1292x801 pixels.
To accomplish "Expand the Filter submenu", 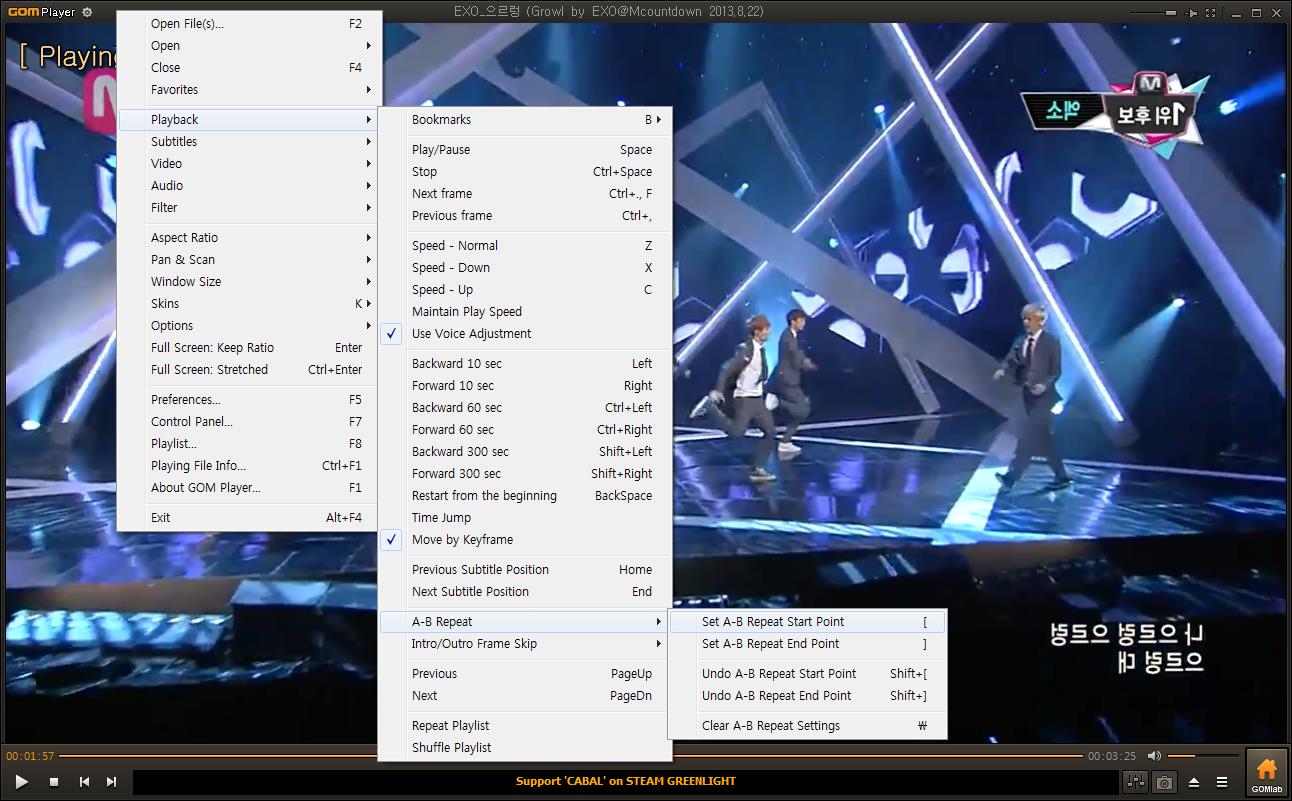I will [x=249, y=208].
